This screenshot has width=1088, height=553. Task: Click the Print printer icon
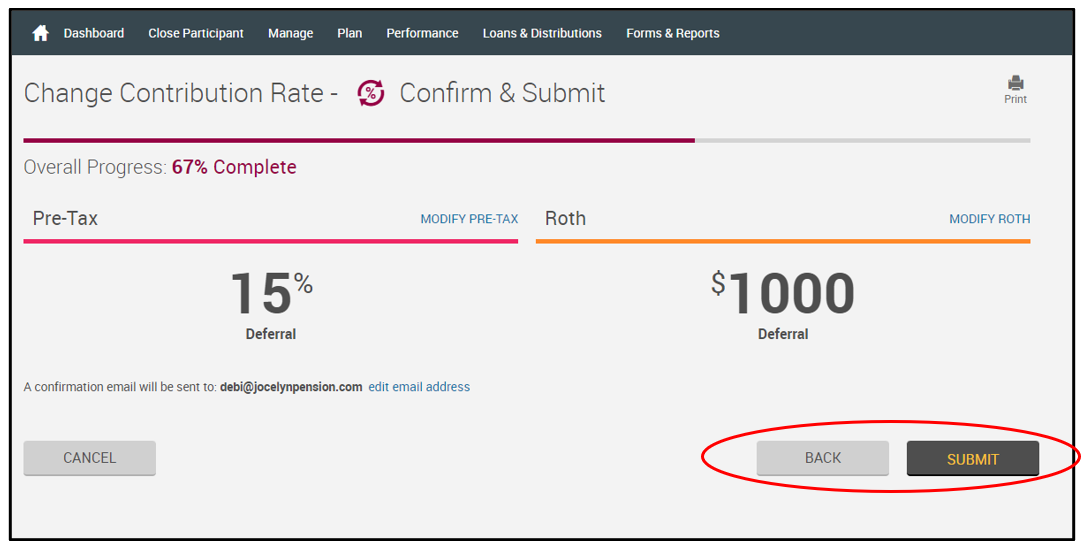[x=1015, y=83]
